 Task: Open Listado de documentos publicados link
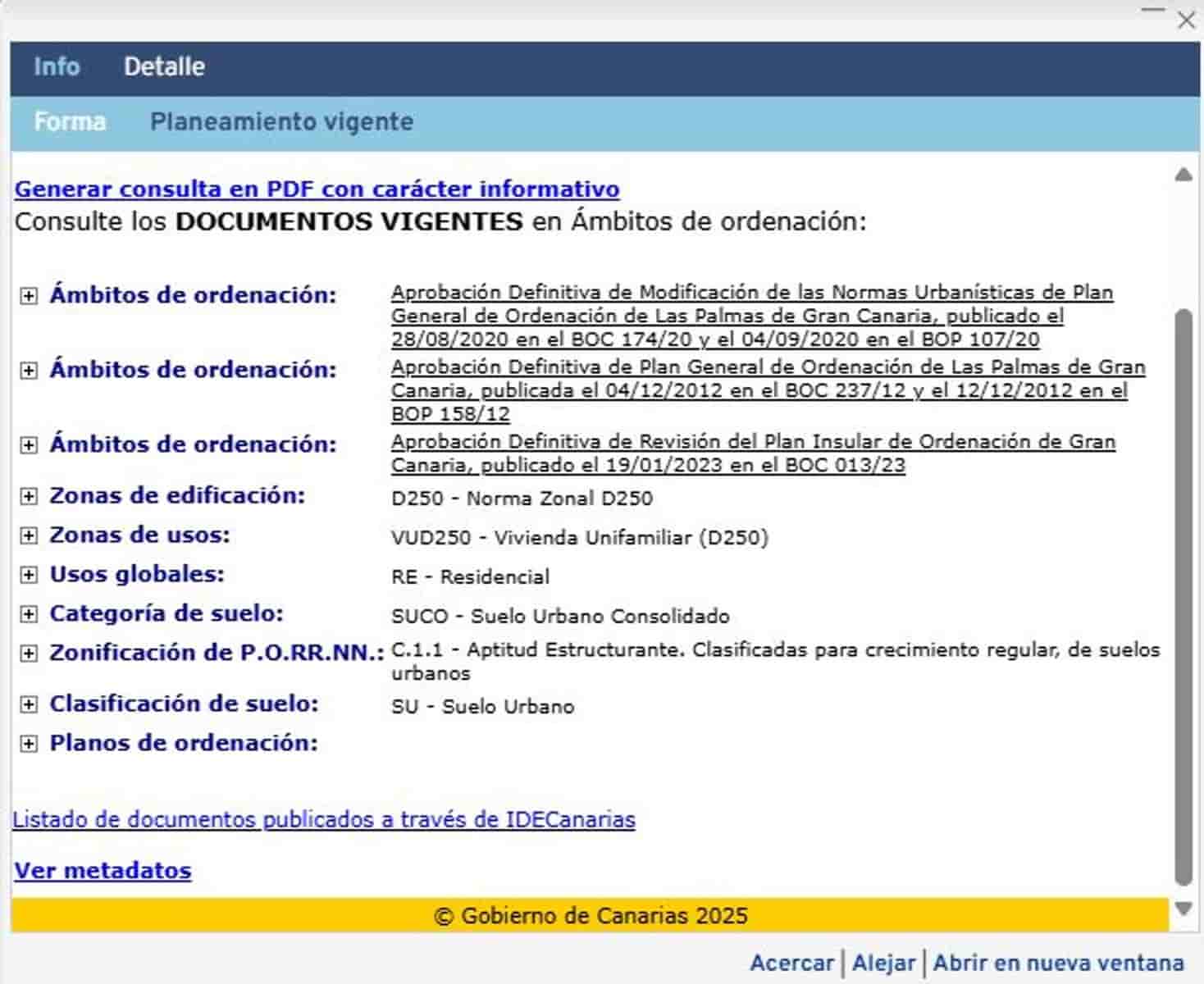coord(324,820)
